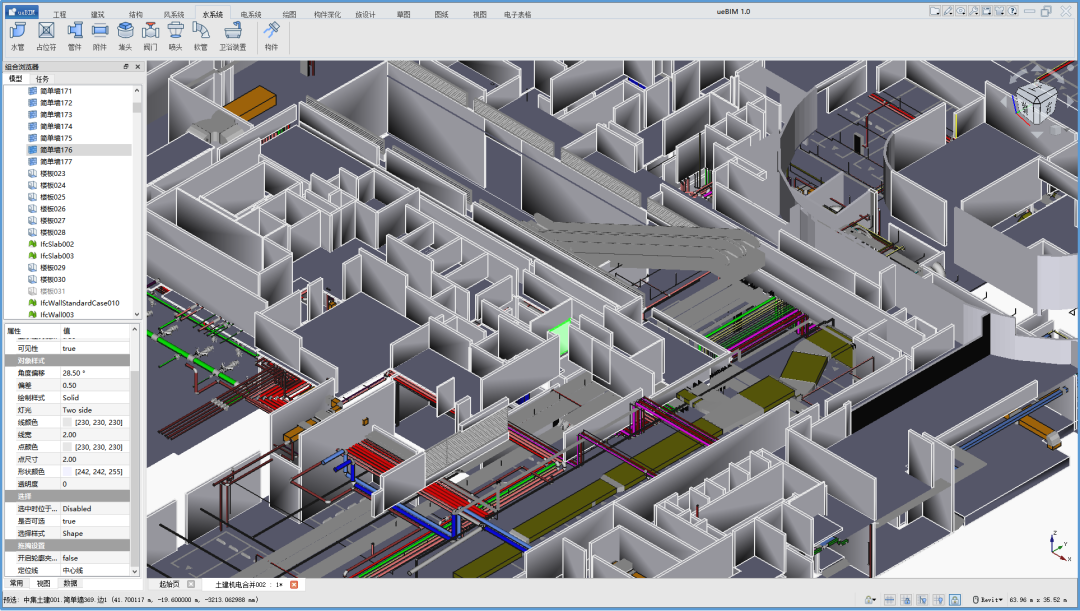Switch to the 电系统 ribbon tab
The height and width of the screenshot is (611, 1080).
click(251, 15)
